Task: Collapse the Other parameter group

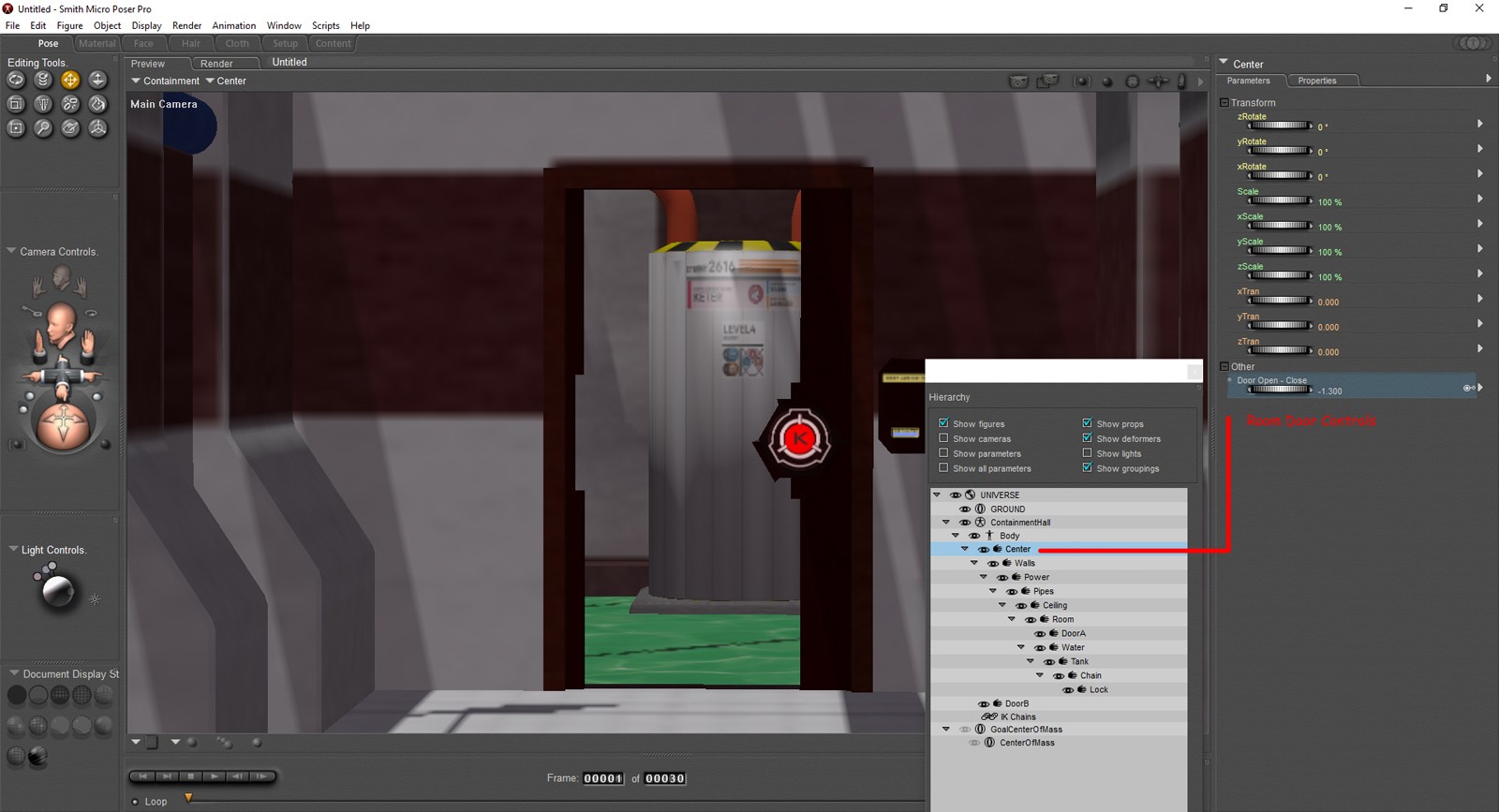Action: [1224, 366]
